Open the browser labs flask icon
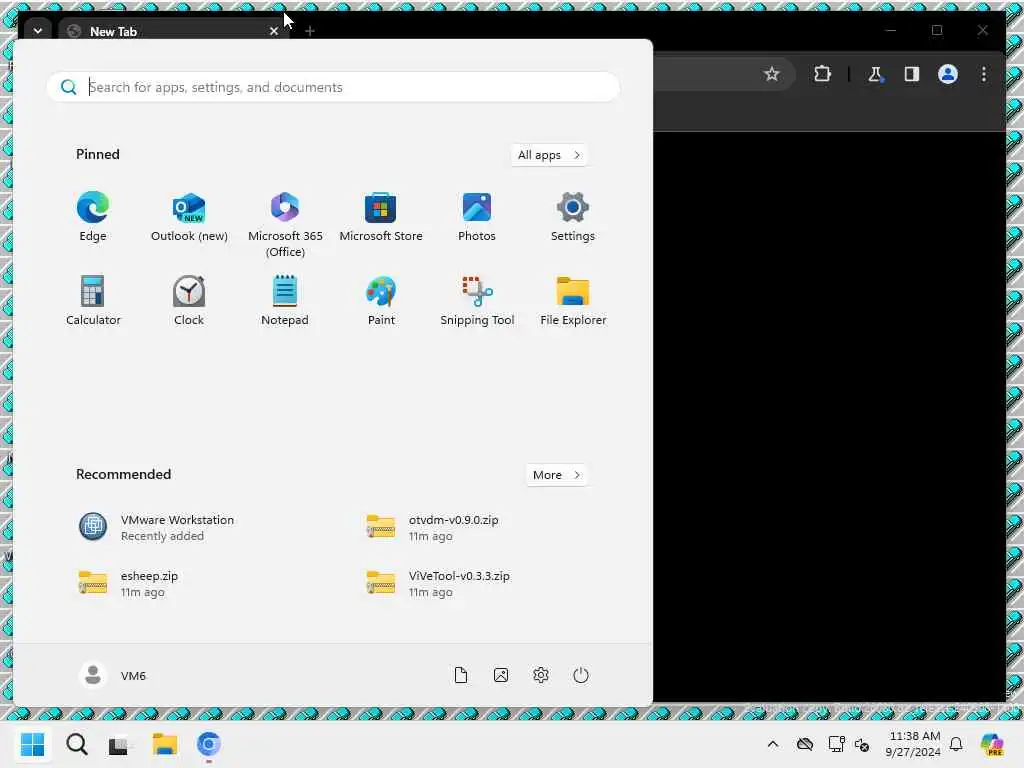Viewport: 1024px width, 768px height. coord(875,74)
